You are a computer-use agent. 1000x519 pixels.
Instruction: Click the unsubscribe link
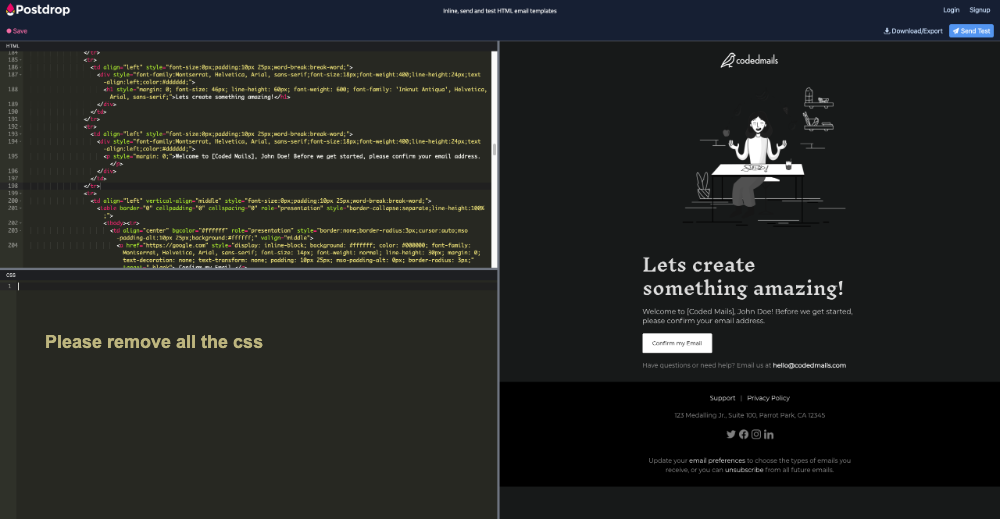(745, 469)
